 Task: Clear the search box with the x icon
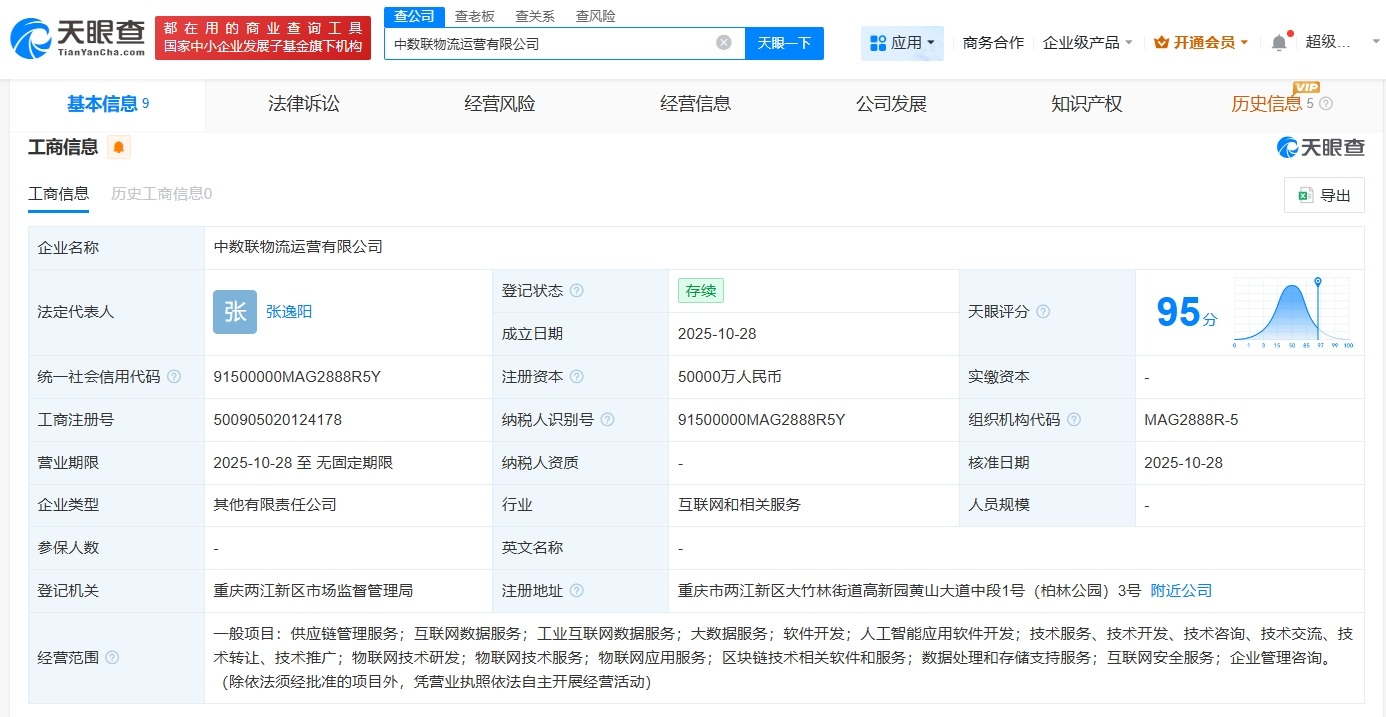point(724,41)
